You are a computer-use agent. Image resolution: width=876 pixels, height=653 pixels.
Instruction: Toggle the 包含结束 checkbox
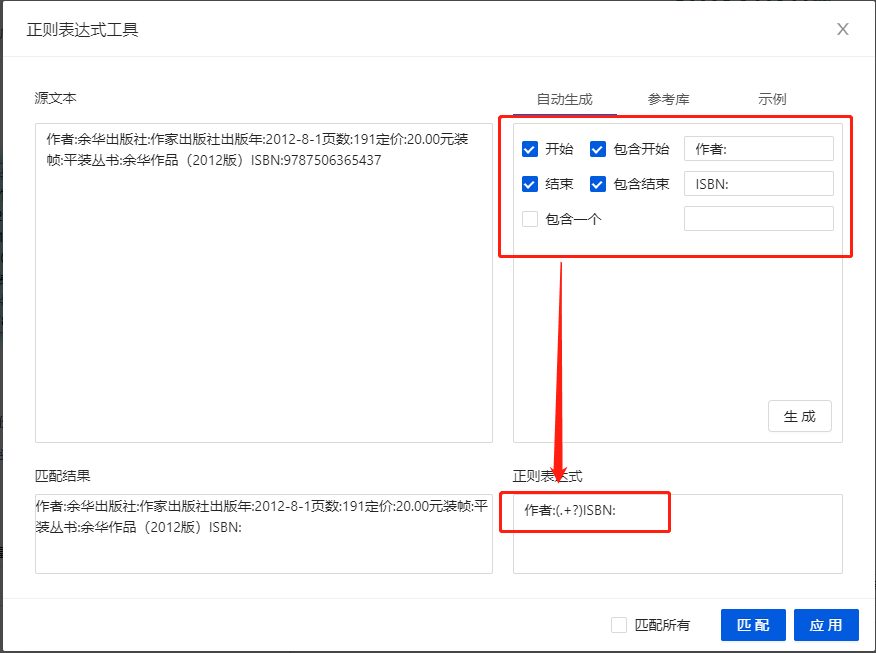598,184
